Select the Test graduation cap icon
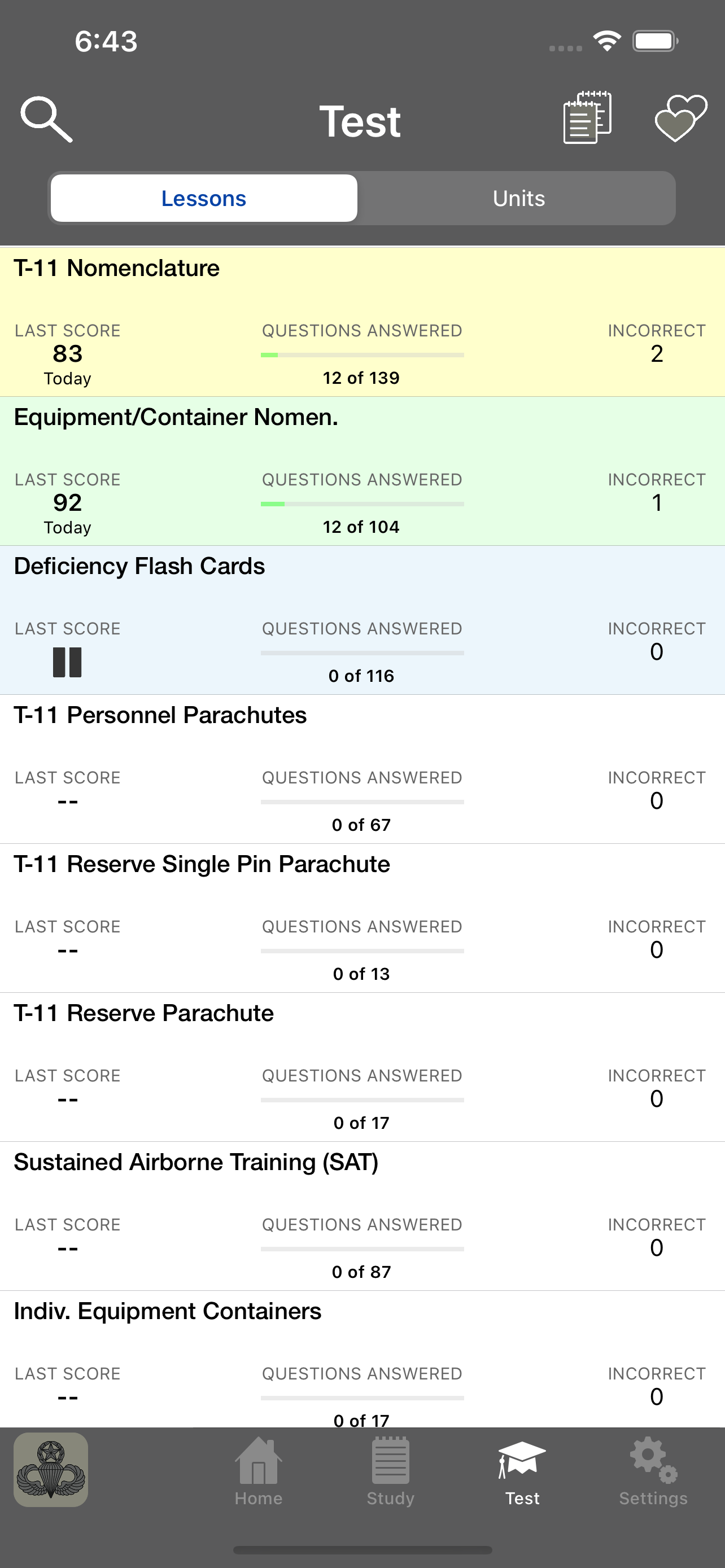The width and height of the screenshot is (725, 1568). pos(522,1460)
